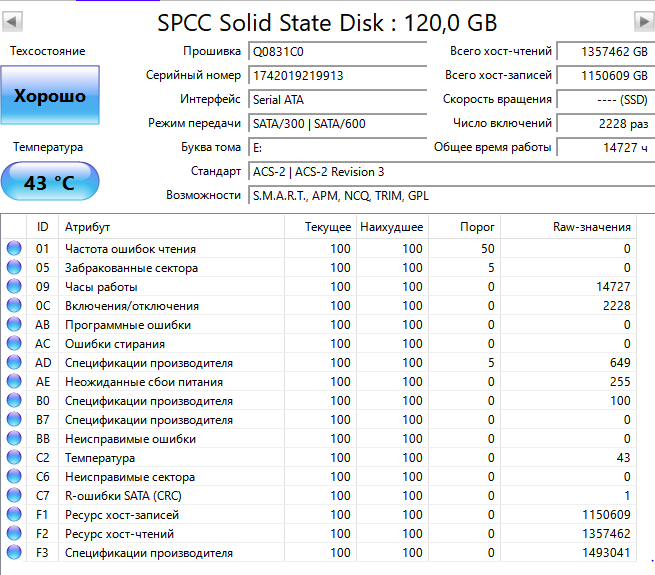Click status orb beside Температура attribute
The image size is (655, 575).
[x=14, y=458]
